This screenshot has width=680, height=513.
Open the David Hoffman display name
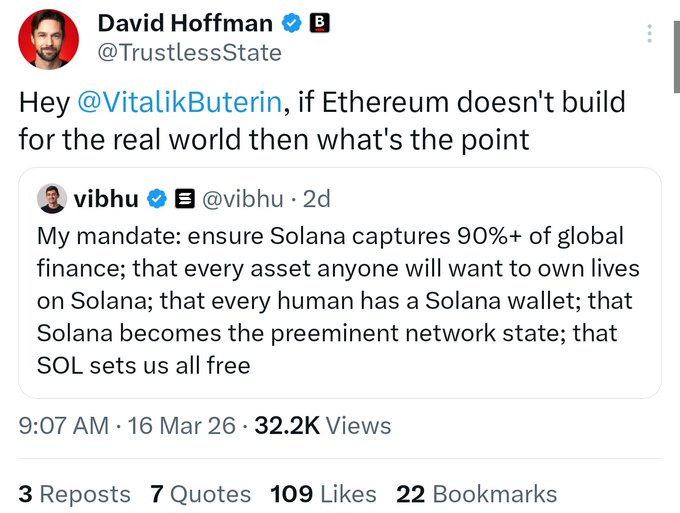185,22
